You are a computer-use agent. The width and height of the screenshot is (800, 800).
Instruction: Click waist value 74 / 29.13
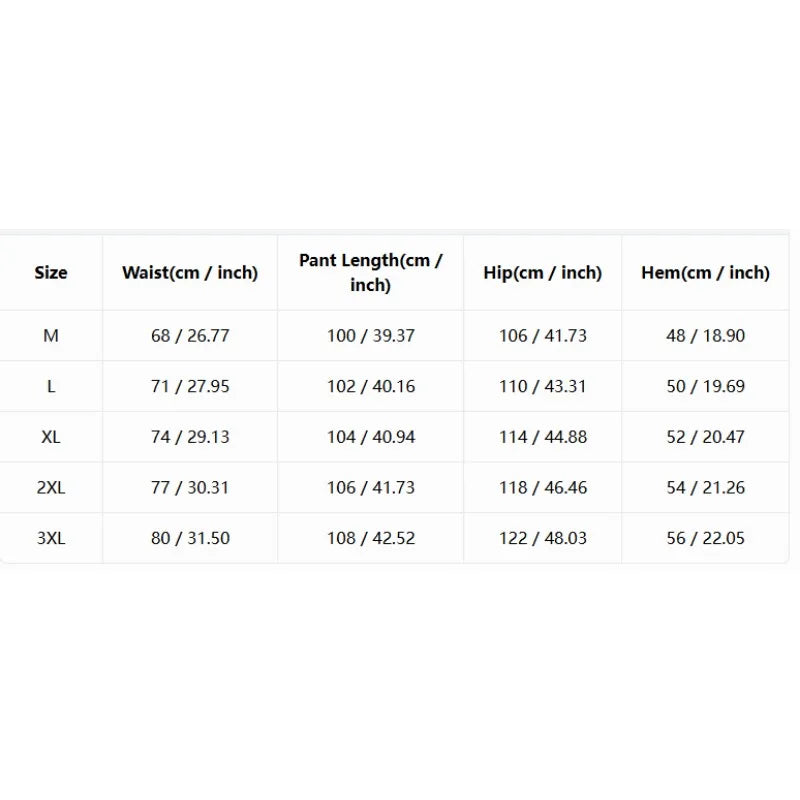(190, 437)
